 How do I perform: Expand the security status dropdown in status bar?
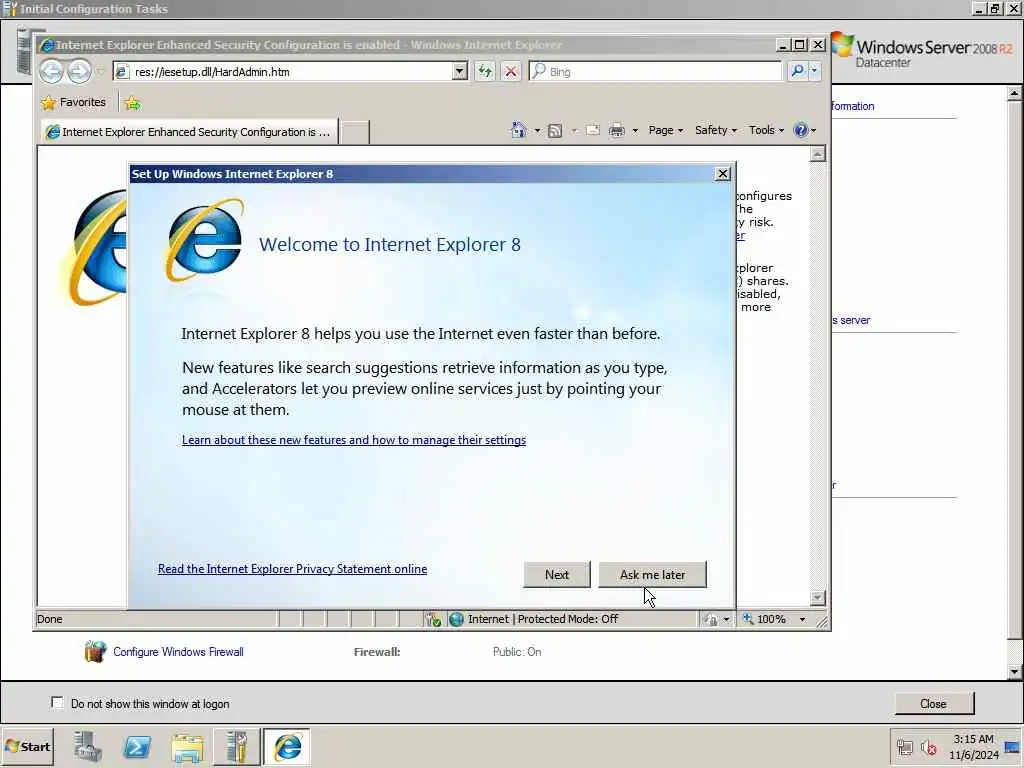pyautogui.click(x=726, y=619)
